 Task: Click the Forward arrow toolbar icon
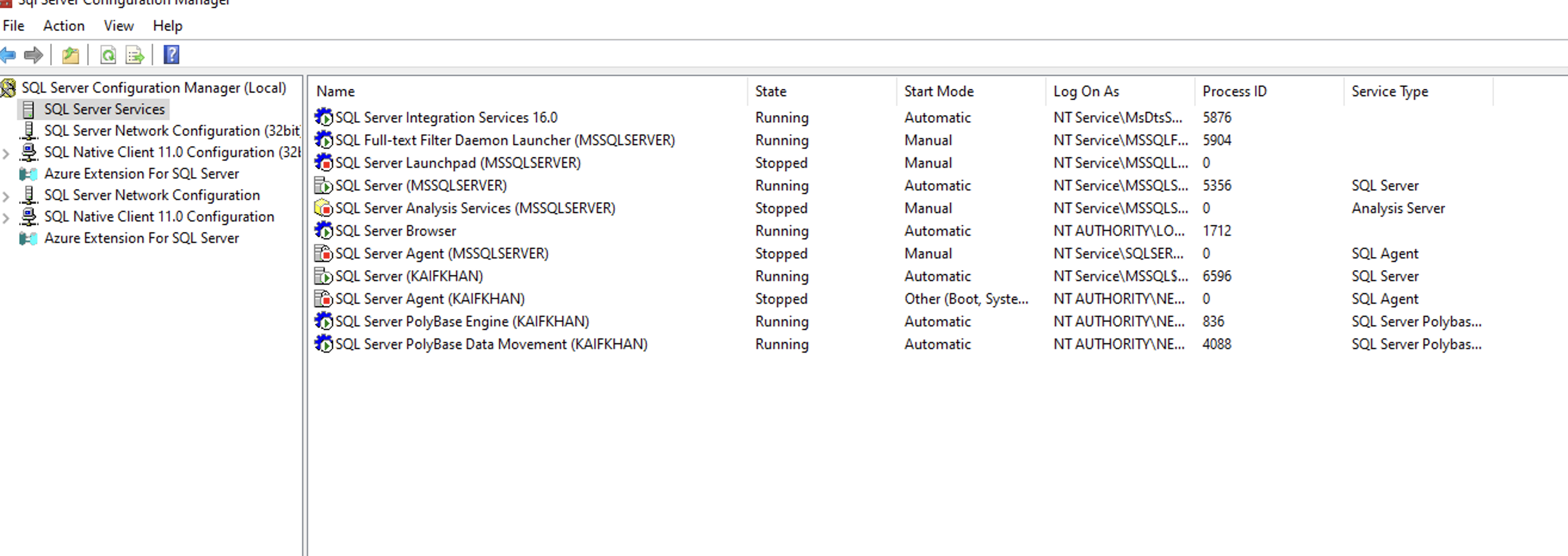point(33,55)
